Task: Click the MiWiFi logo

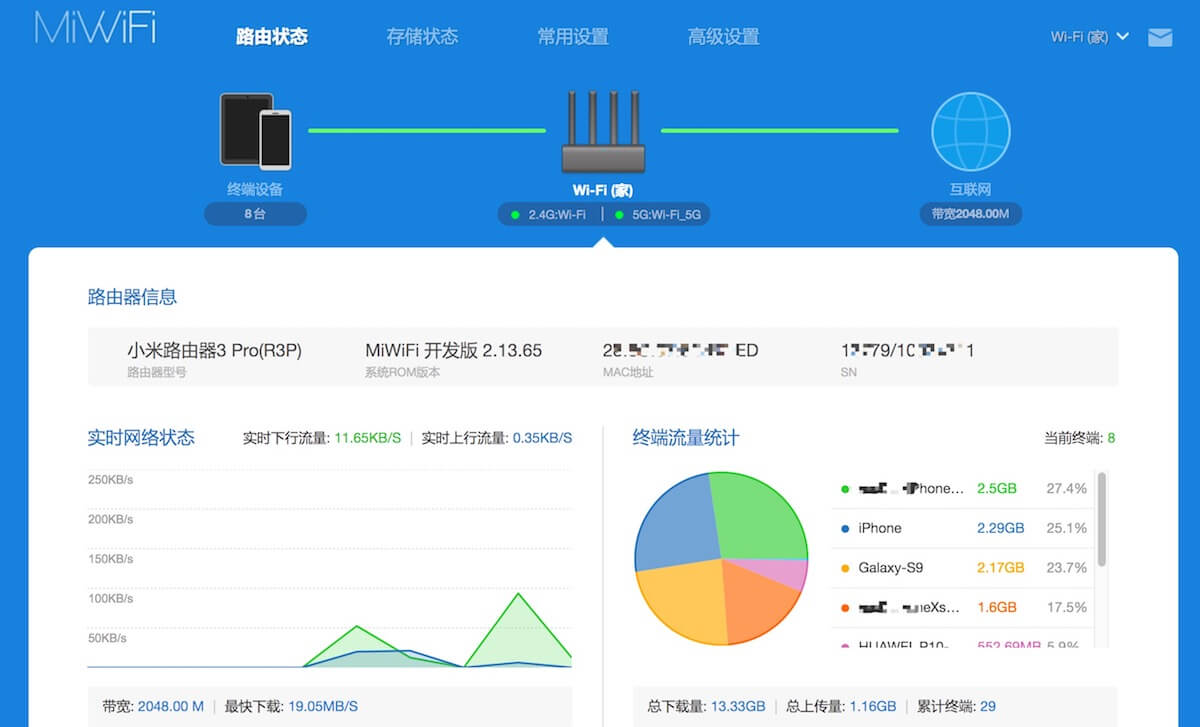Action: pos(94,30)
